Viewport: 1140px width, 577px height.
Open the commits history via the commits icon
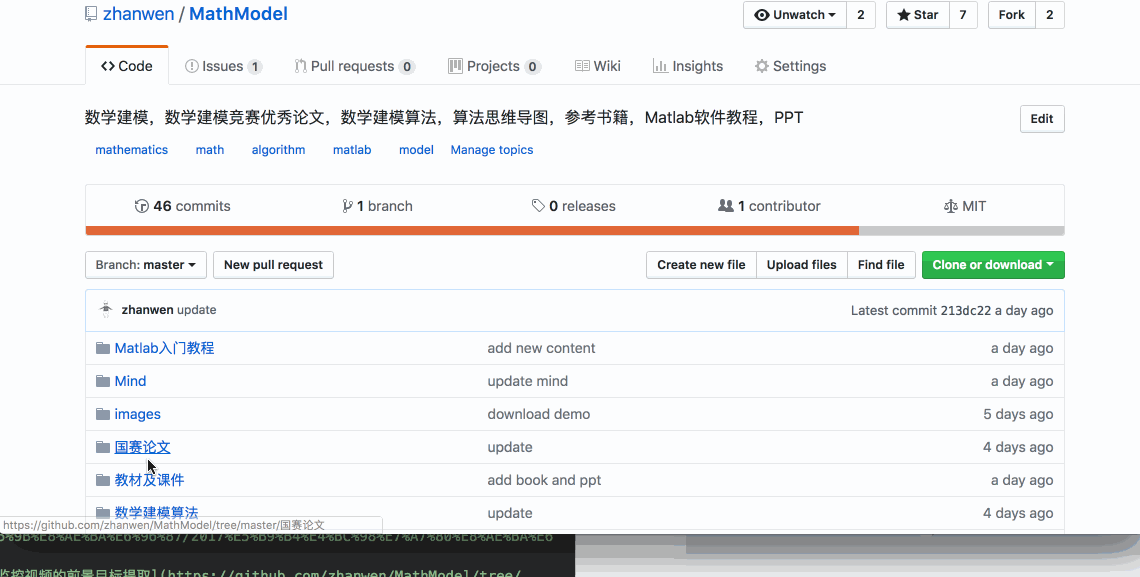142,206
